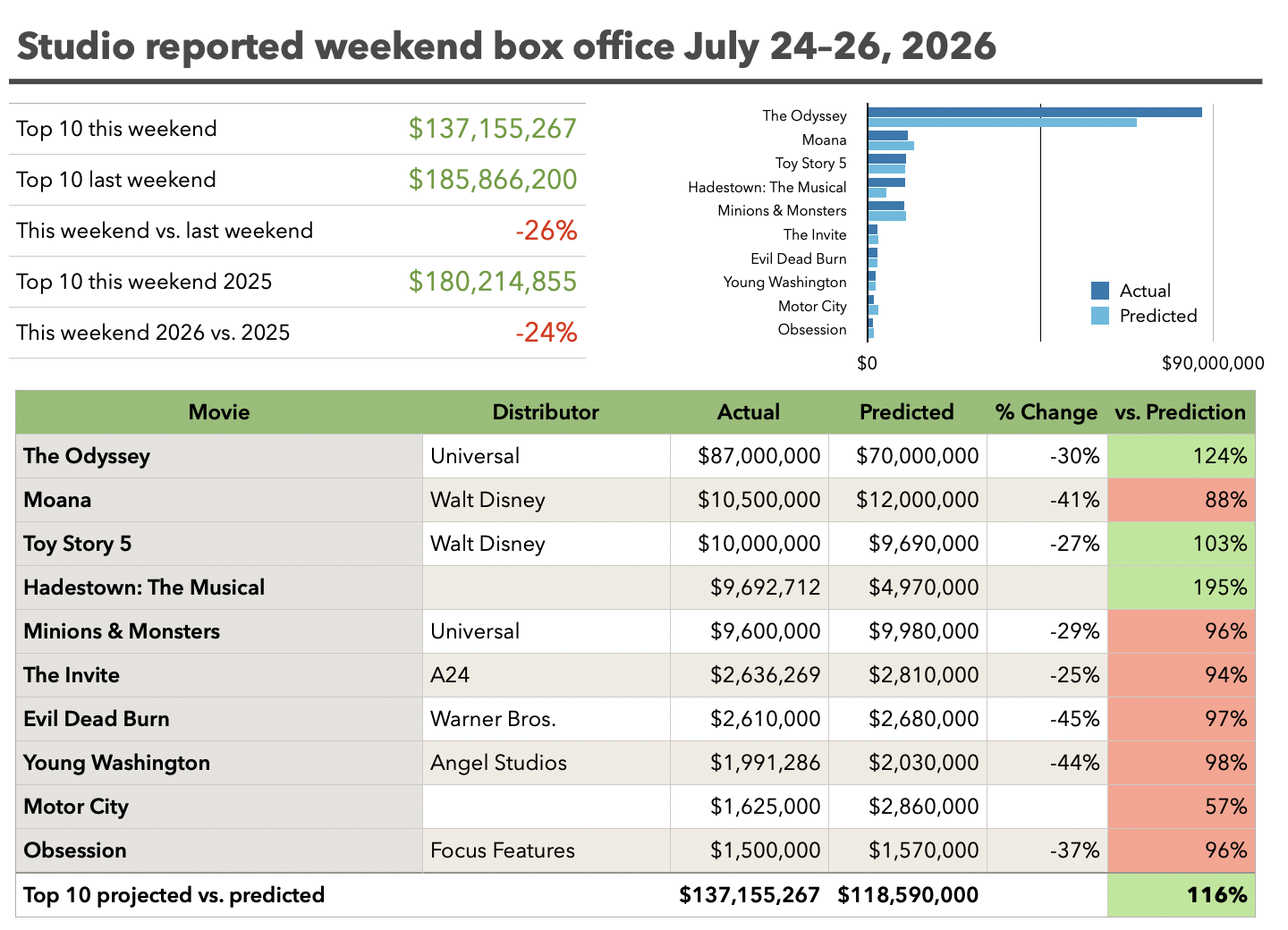Click the page title heading
This screenshot has height=930, width=1288.
click(x=506, y=46)
